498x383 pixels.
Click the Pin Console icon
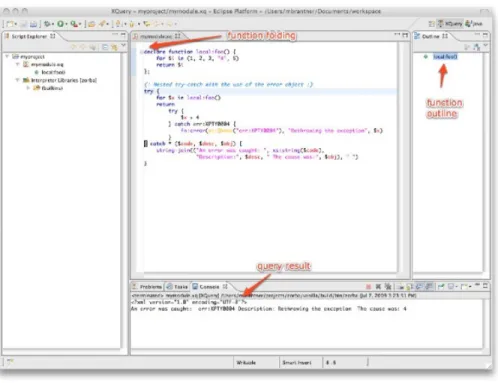click(441, 286)
